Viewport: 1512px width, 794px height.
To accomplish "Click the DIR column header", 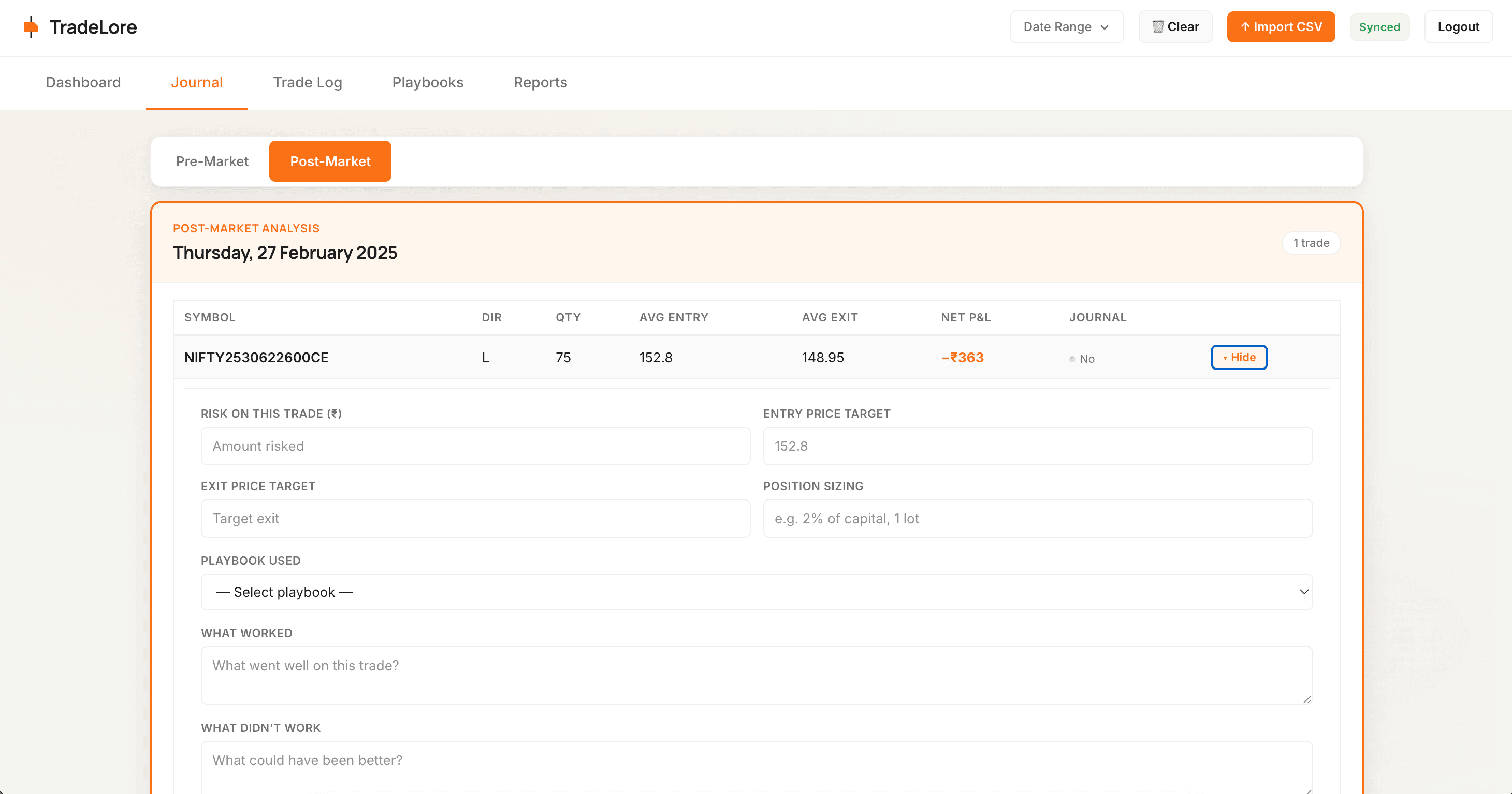I will click(x=491, y=317).
